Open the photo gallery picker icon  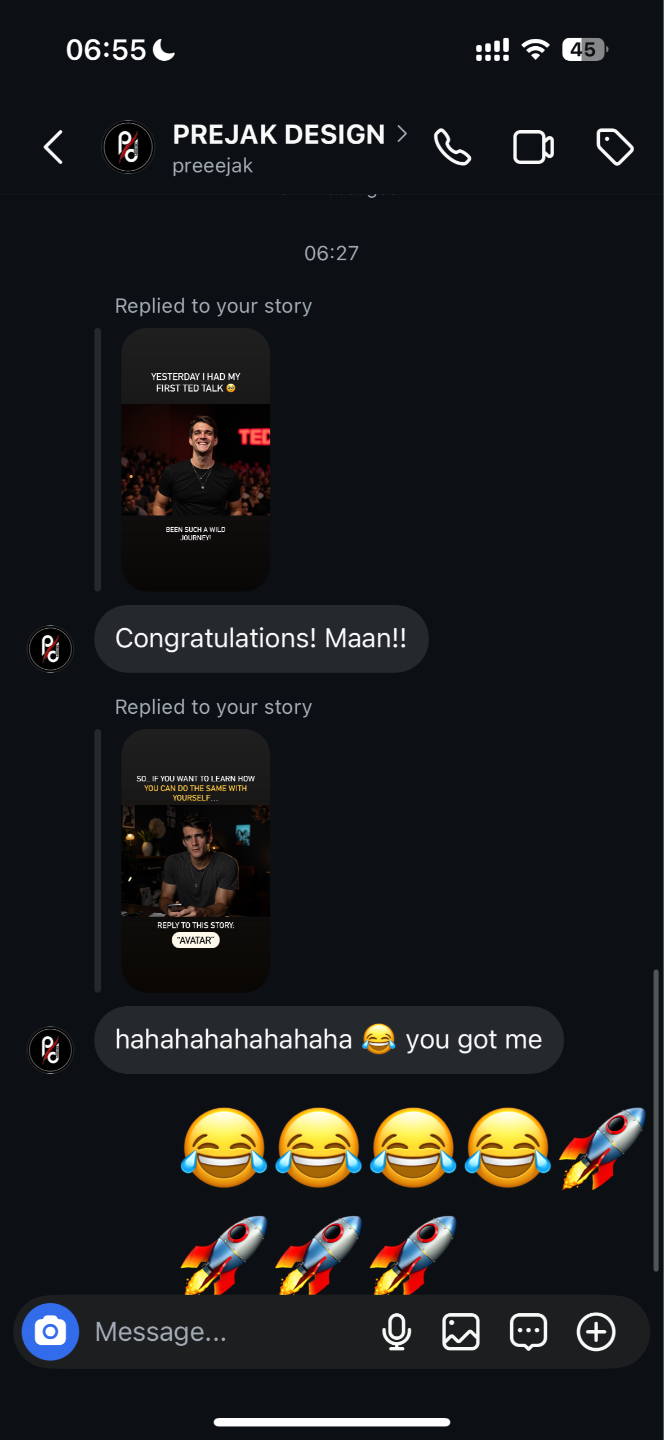pos(461,1332)
